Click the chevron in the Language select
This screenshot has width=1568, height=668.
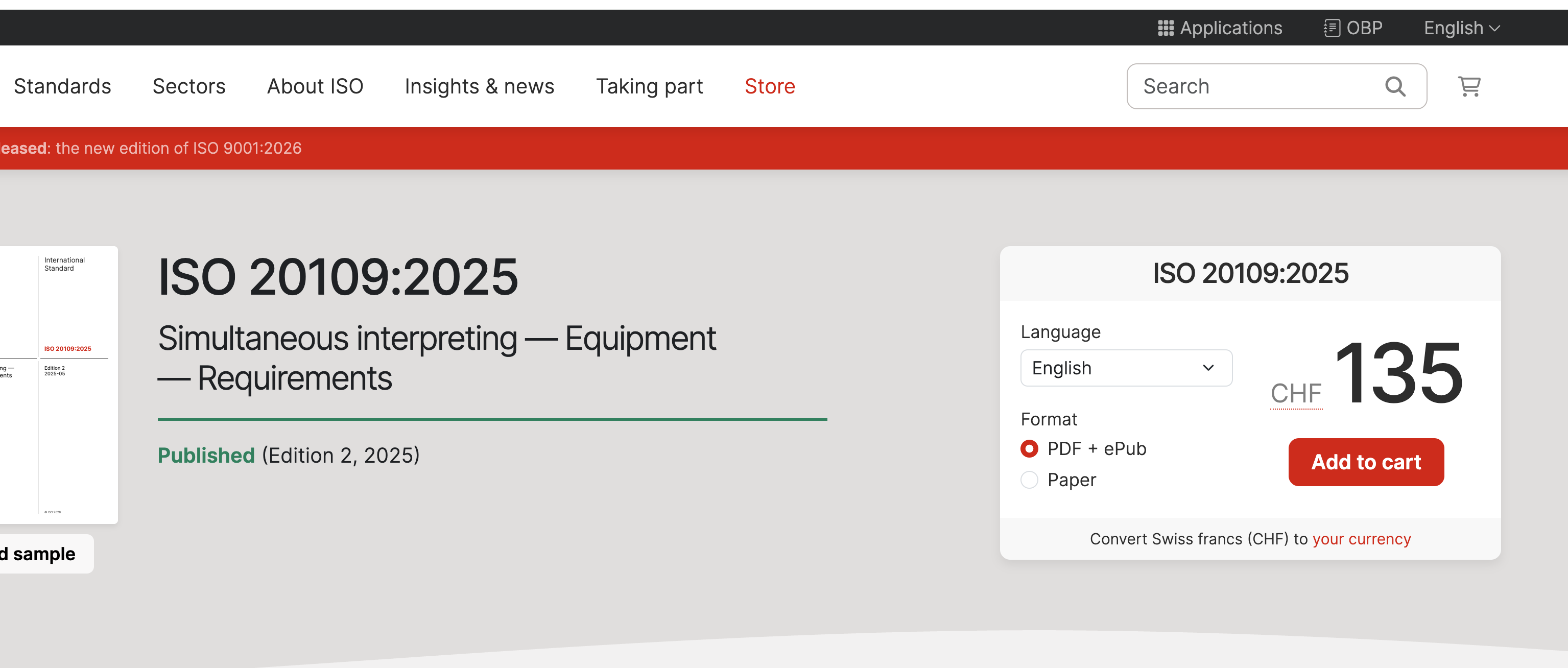pyautogui.click(x=1208, y=368)
